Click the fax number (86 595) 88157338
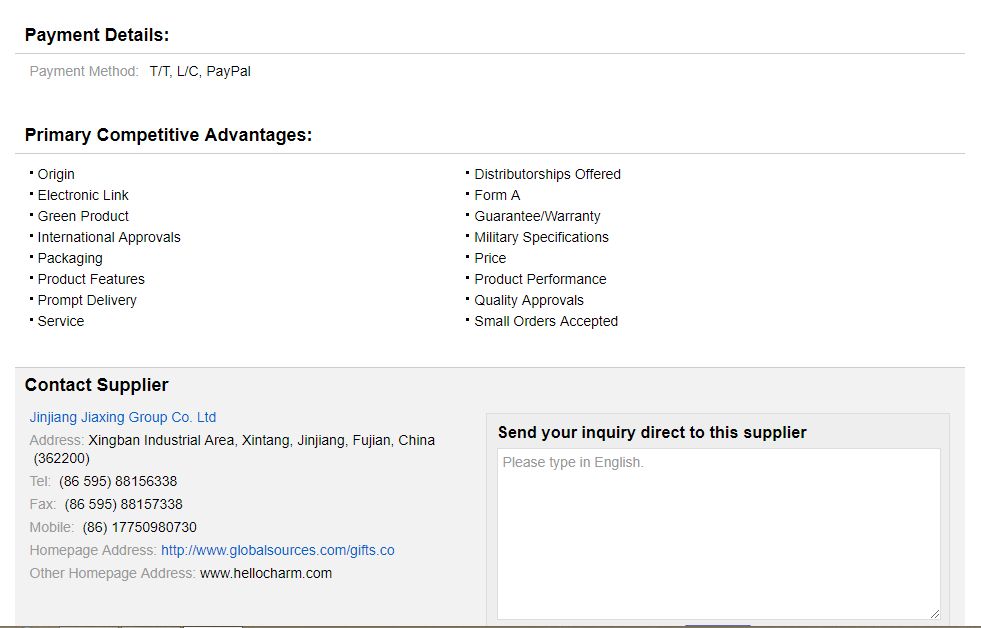 click(124, 505)
